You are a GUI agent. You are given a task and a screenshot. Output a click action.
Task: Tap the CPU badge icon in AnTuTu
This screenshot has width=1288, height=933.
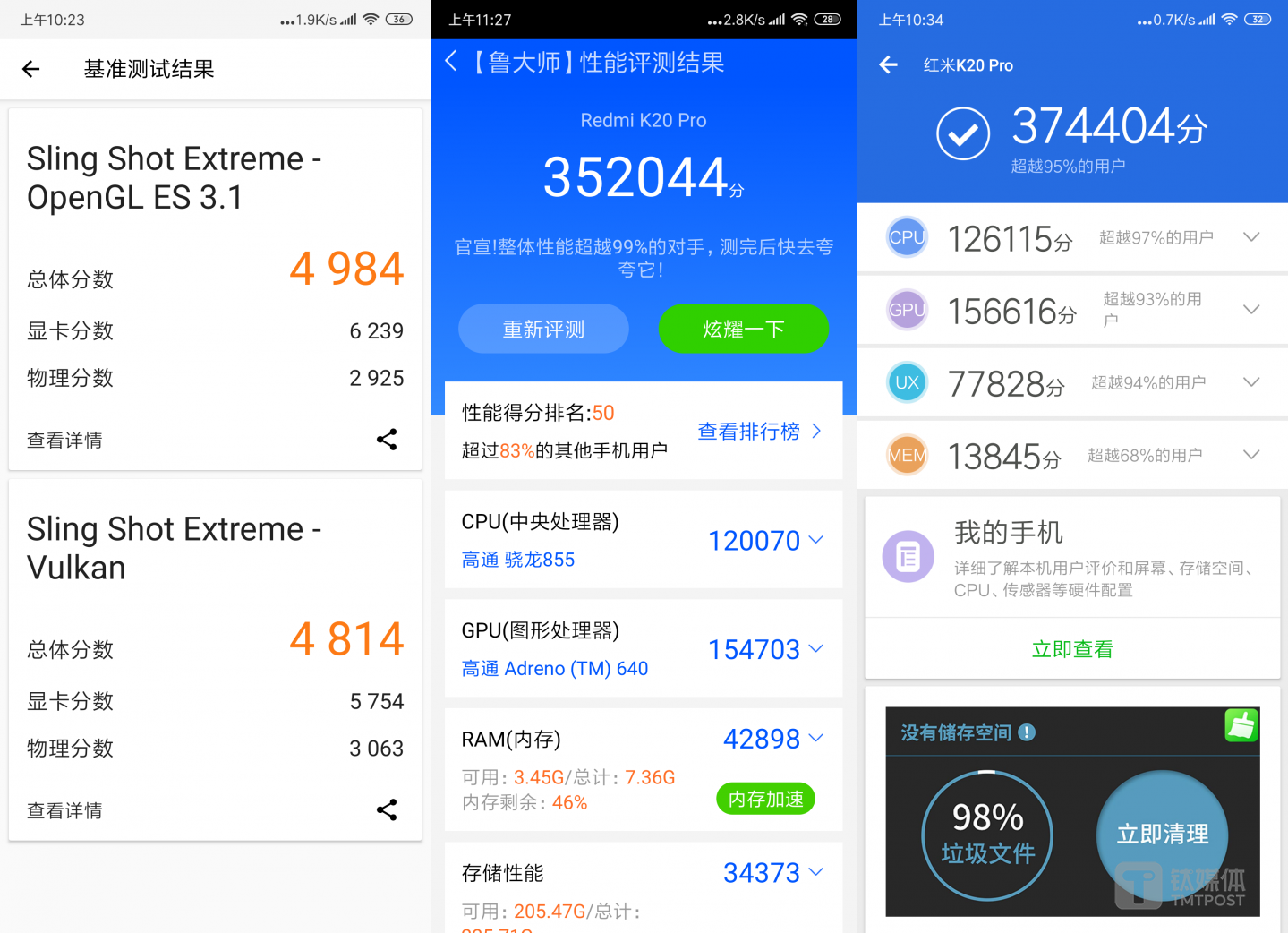pos(907,237)
